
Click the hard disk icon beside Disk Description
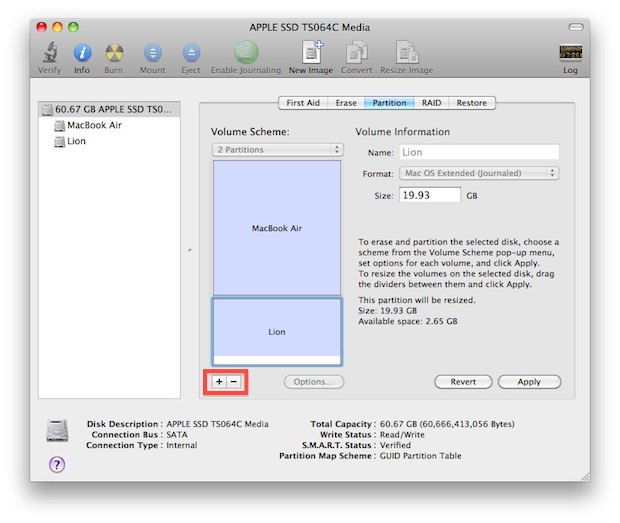click(57, 430)
